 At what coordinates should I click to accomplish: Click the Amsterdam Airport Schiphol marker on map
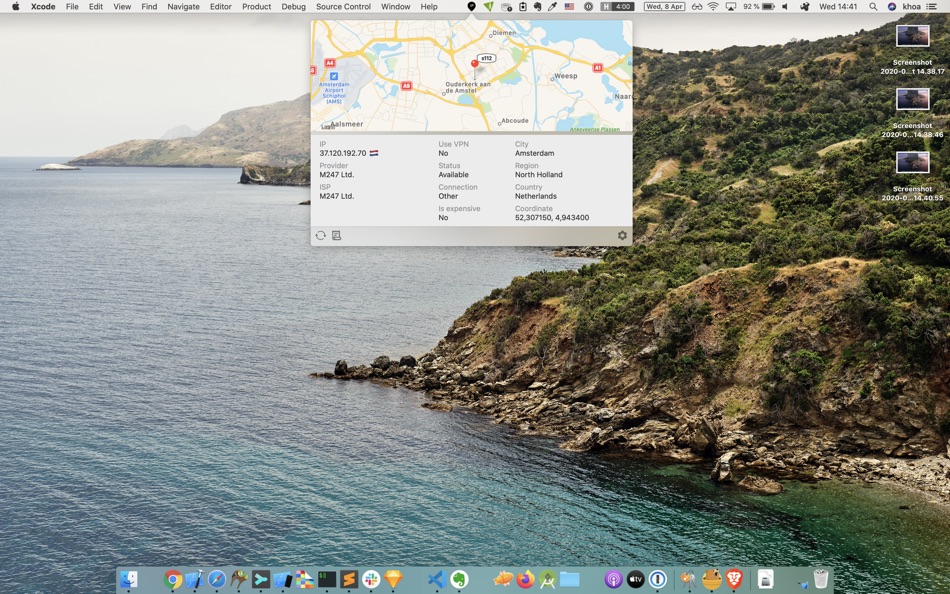[x=334, y=76]
